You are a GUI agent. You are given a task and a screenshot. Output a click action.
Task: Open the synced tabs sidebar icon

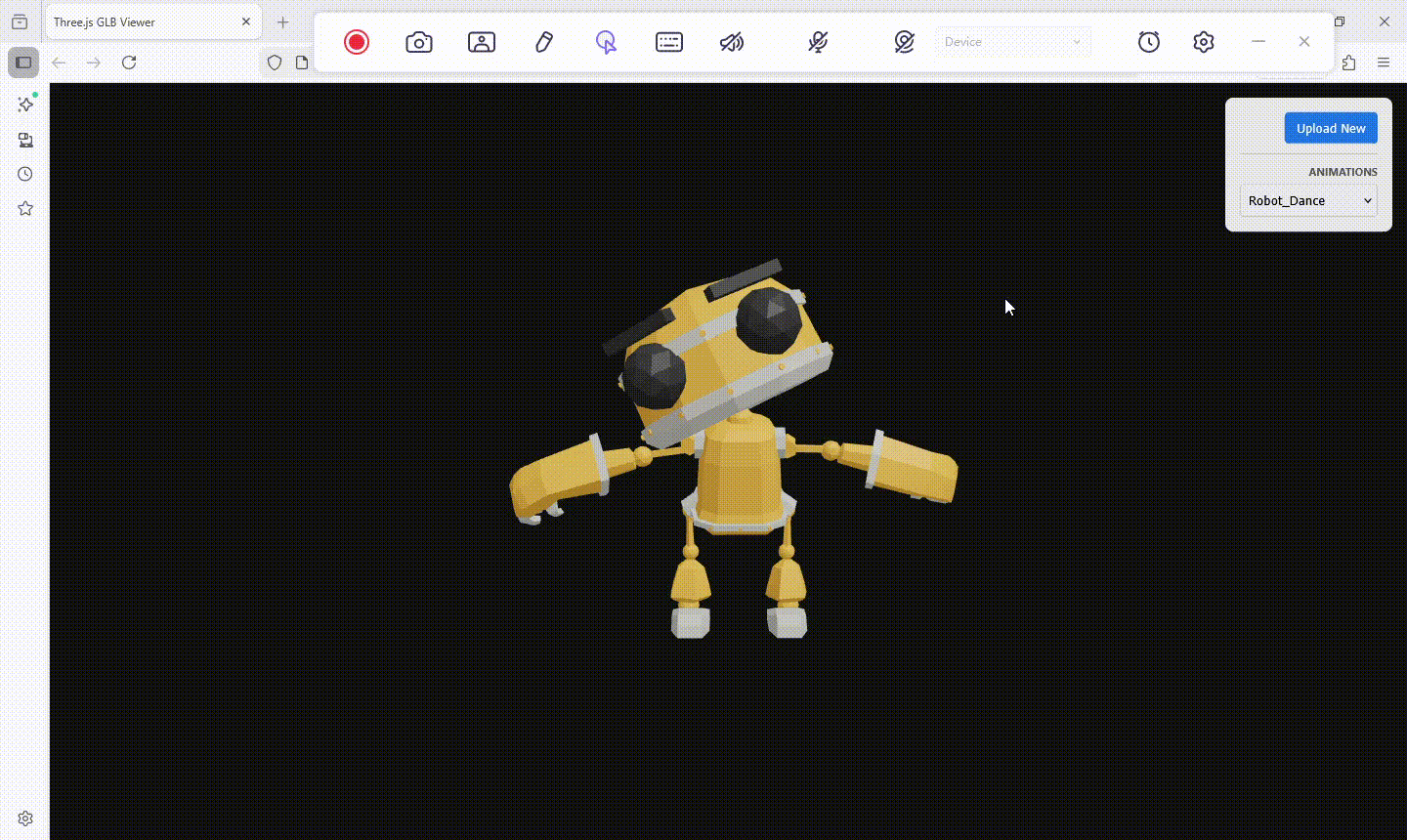[25, 140]
